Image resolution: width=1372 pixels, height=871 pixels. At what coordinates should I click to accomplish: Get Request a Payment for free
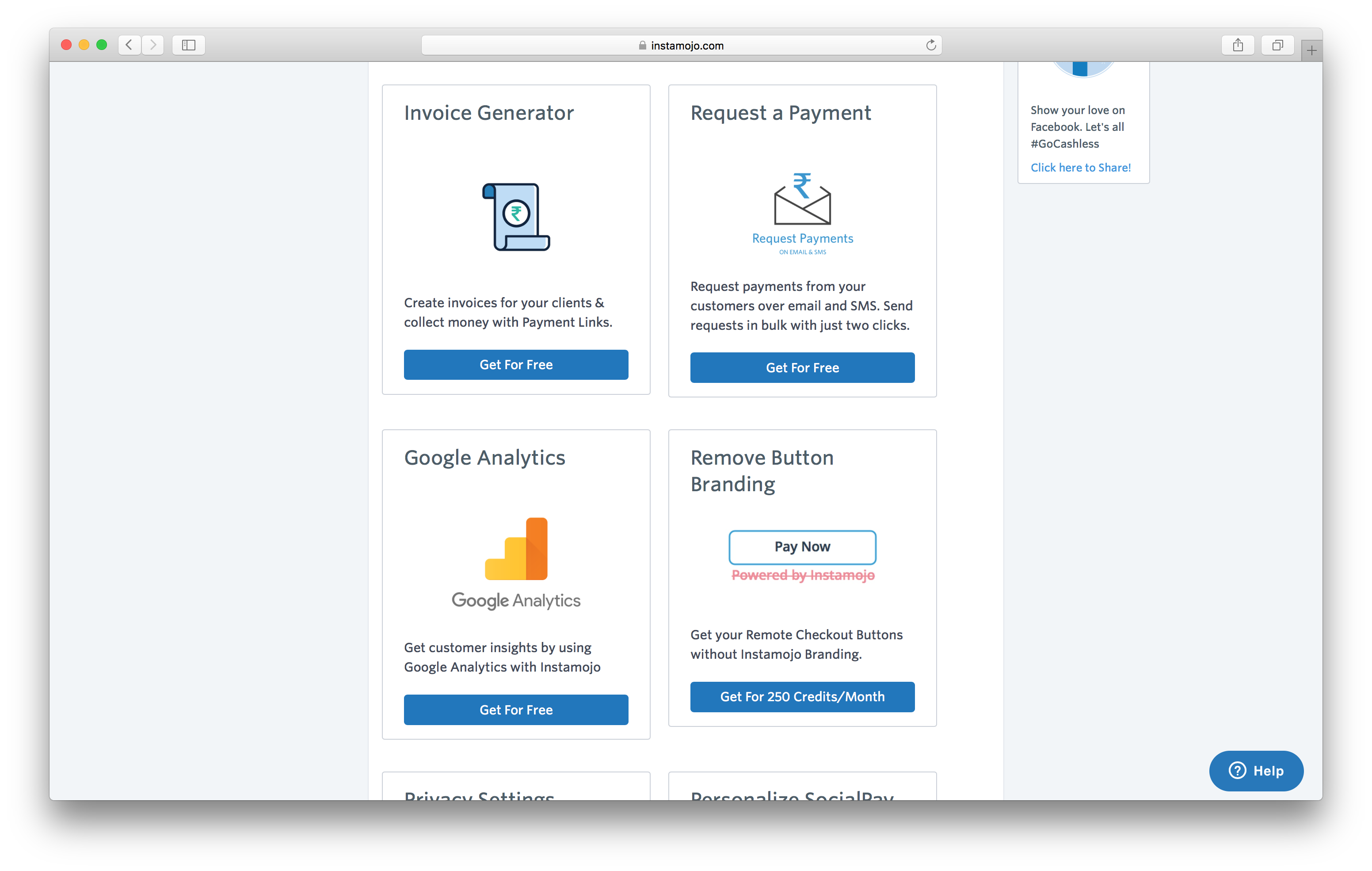coord(802,368)
